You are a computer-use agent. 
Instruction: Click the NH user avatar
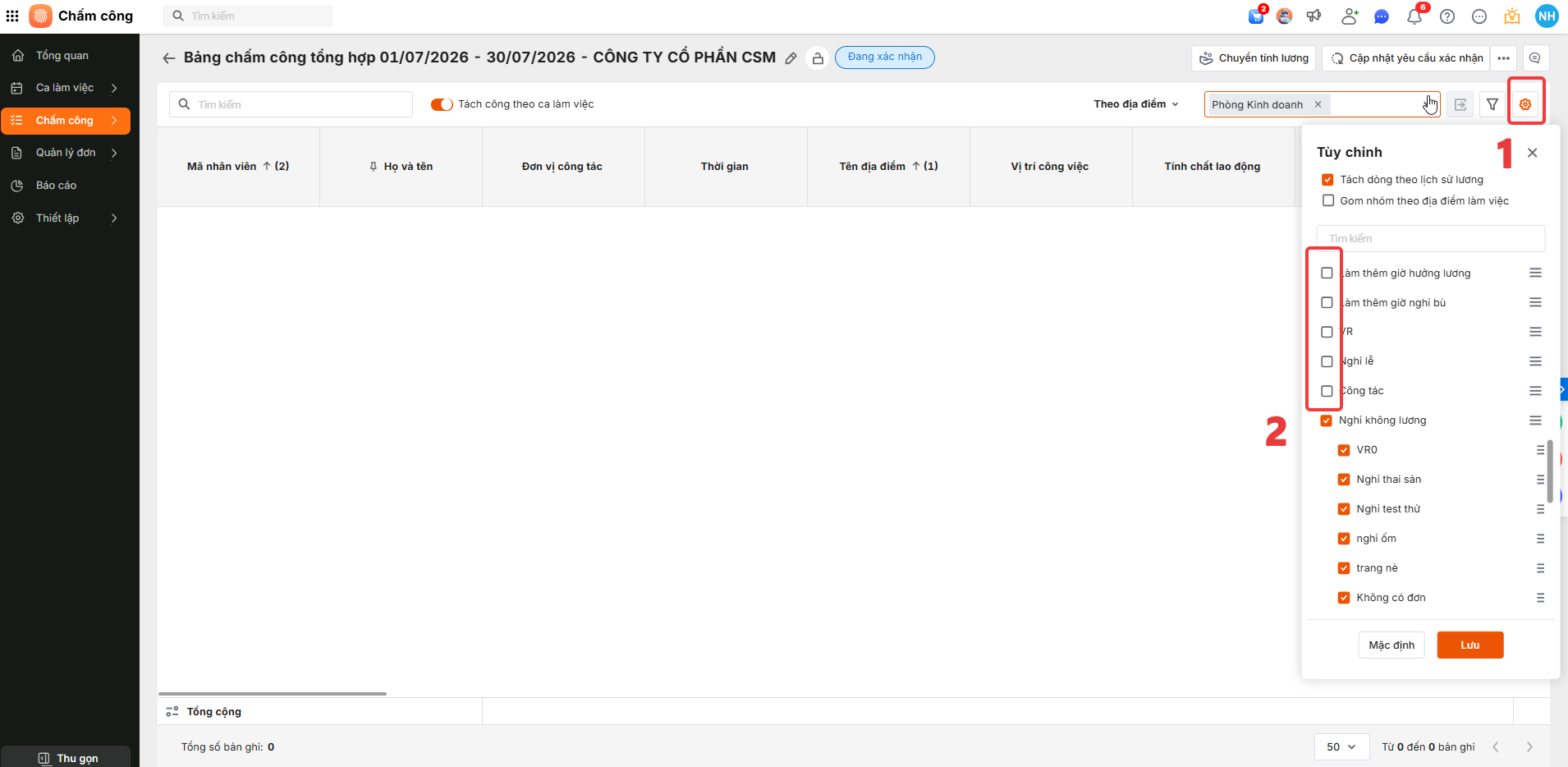[x=1547, y=16]
